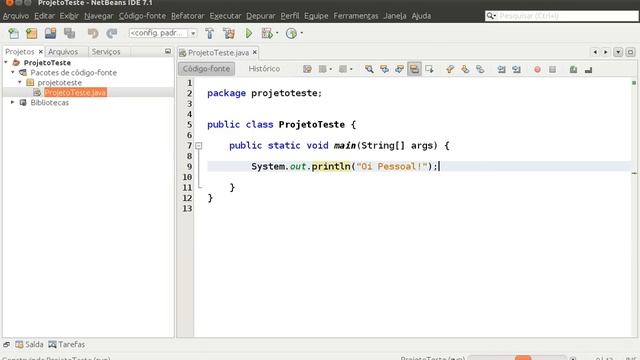Click Stop Macro Recording square

pyautogui.click(x=552, y=69)
